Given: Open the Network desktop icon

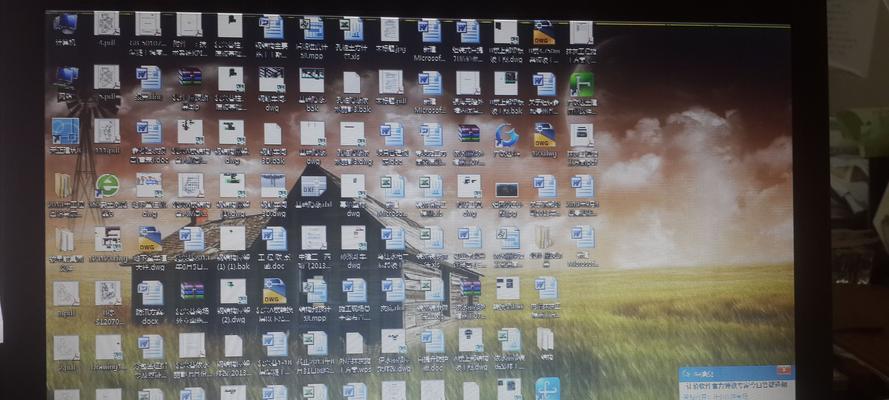Looking at the screenshot, I should click(x=66, y=79).
